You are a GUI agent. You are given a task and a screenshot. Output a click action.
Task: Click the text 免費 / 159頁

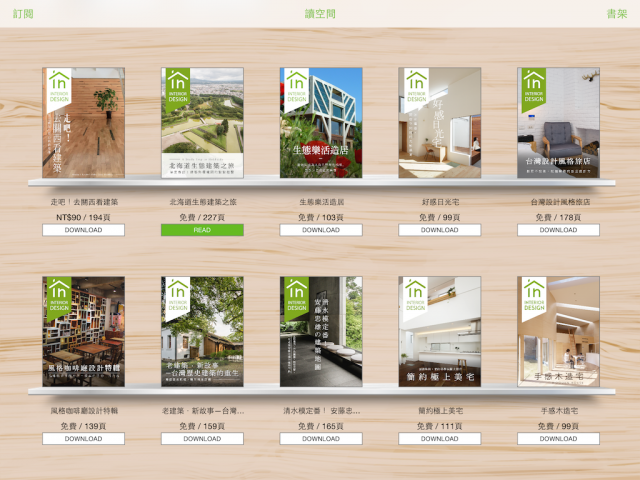[x=202, y=426]
